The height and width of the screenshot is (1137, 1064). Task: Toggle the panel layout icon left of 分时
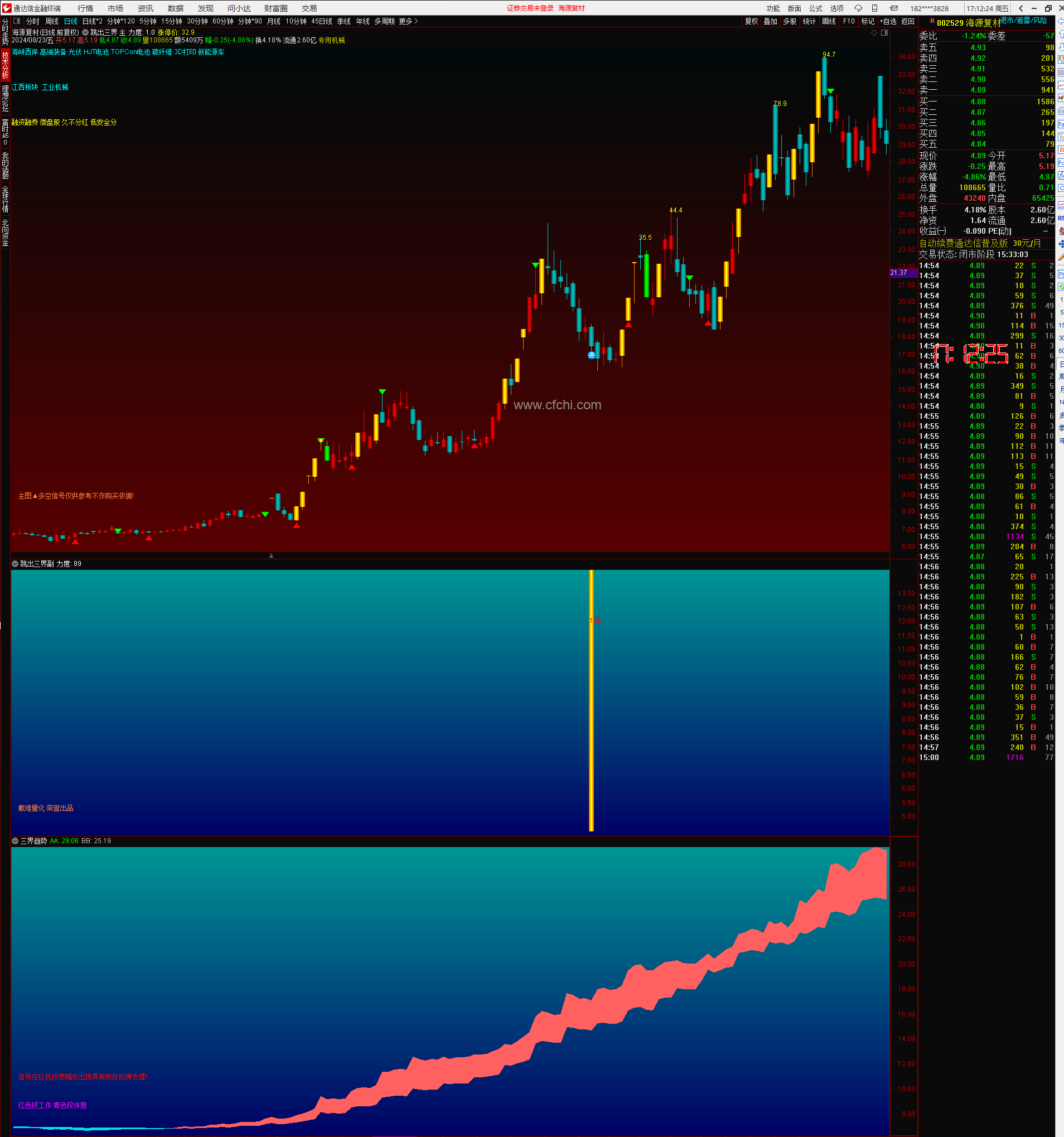coord(17,21)
